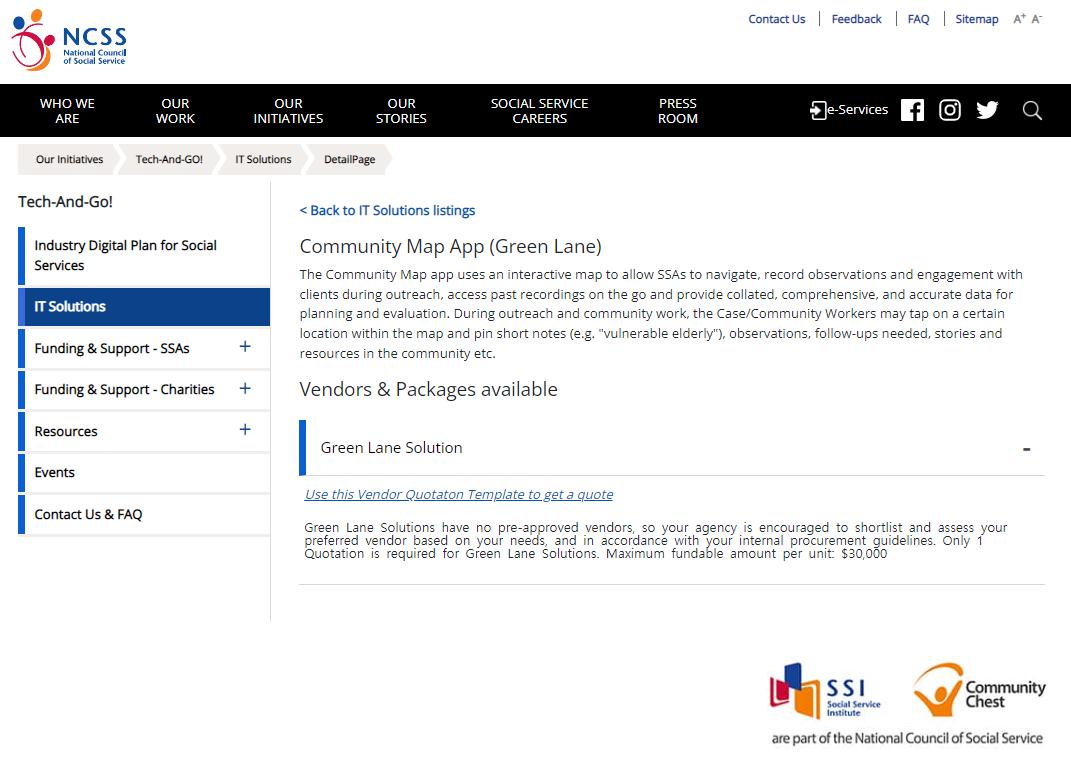Click the SSI Social Service Institute logo
1071x758 pixels.
click(826, 691)
